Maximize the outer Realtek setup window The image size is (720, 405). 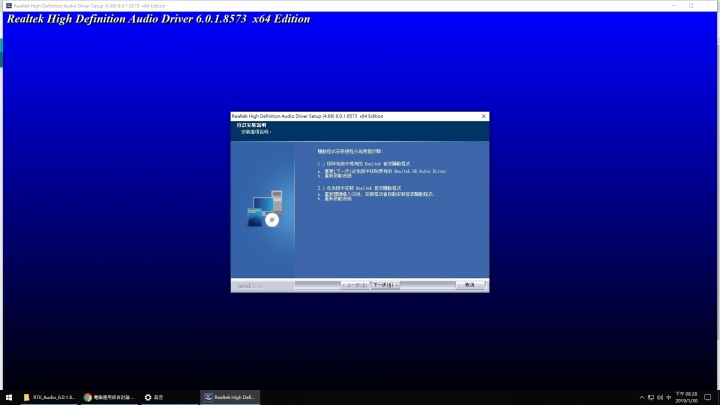pos(691,6)
